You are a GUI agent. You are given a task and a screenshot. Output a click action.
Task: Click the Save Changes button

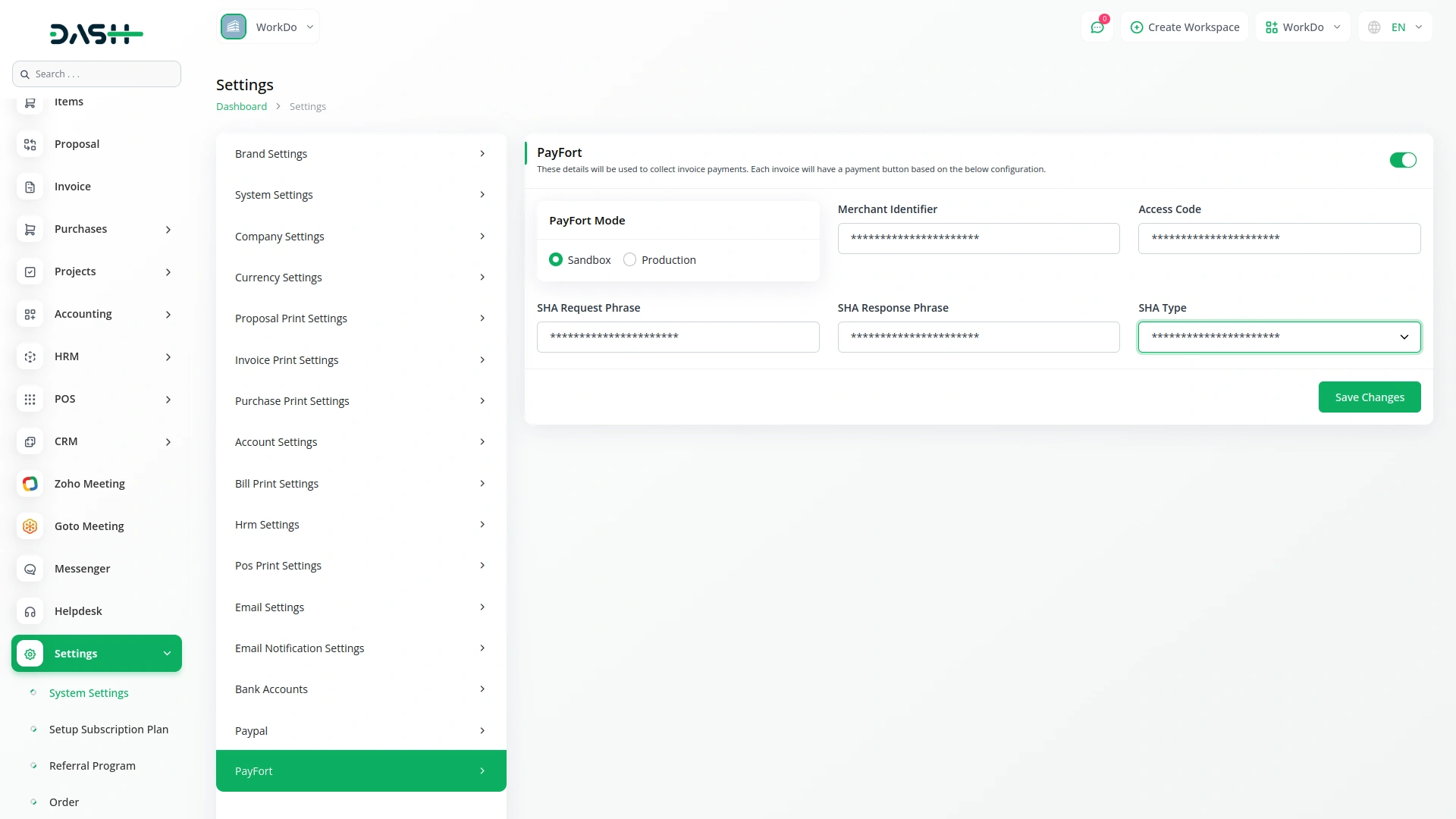point(1370,397)
